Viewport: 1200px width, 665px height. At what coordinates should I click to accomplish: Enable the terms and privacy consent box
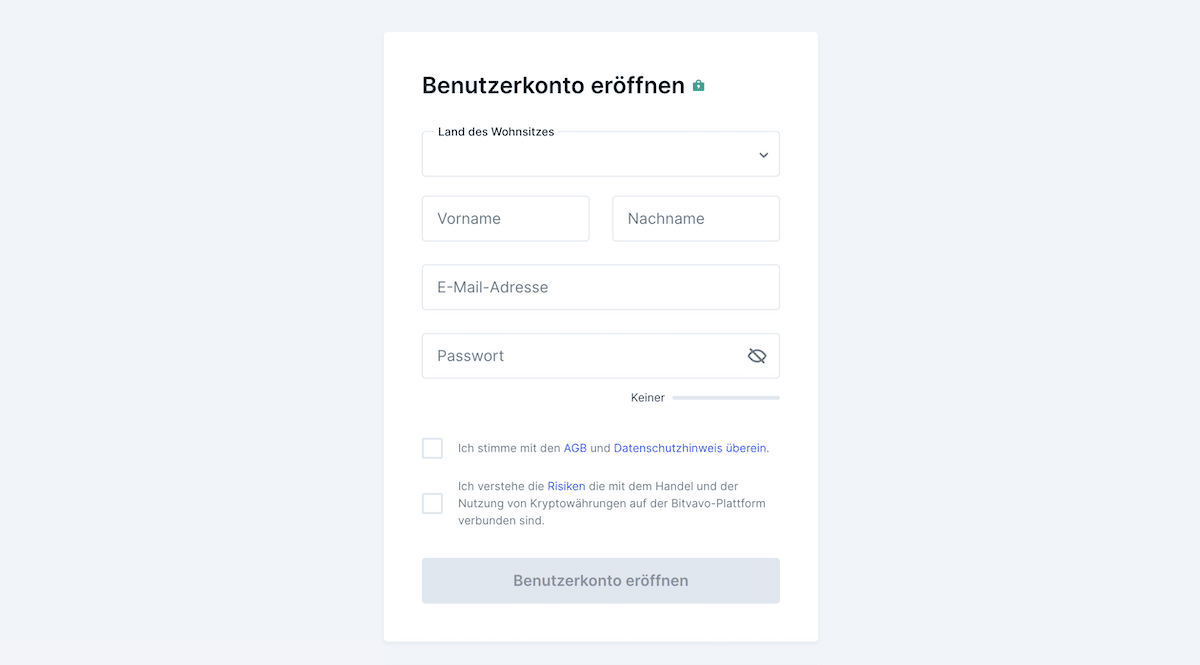coord(432,448)
